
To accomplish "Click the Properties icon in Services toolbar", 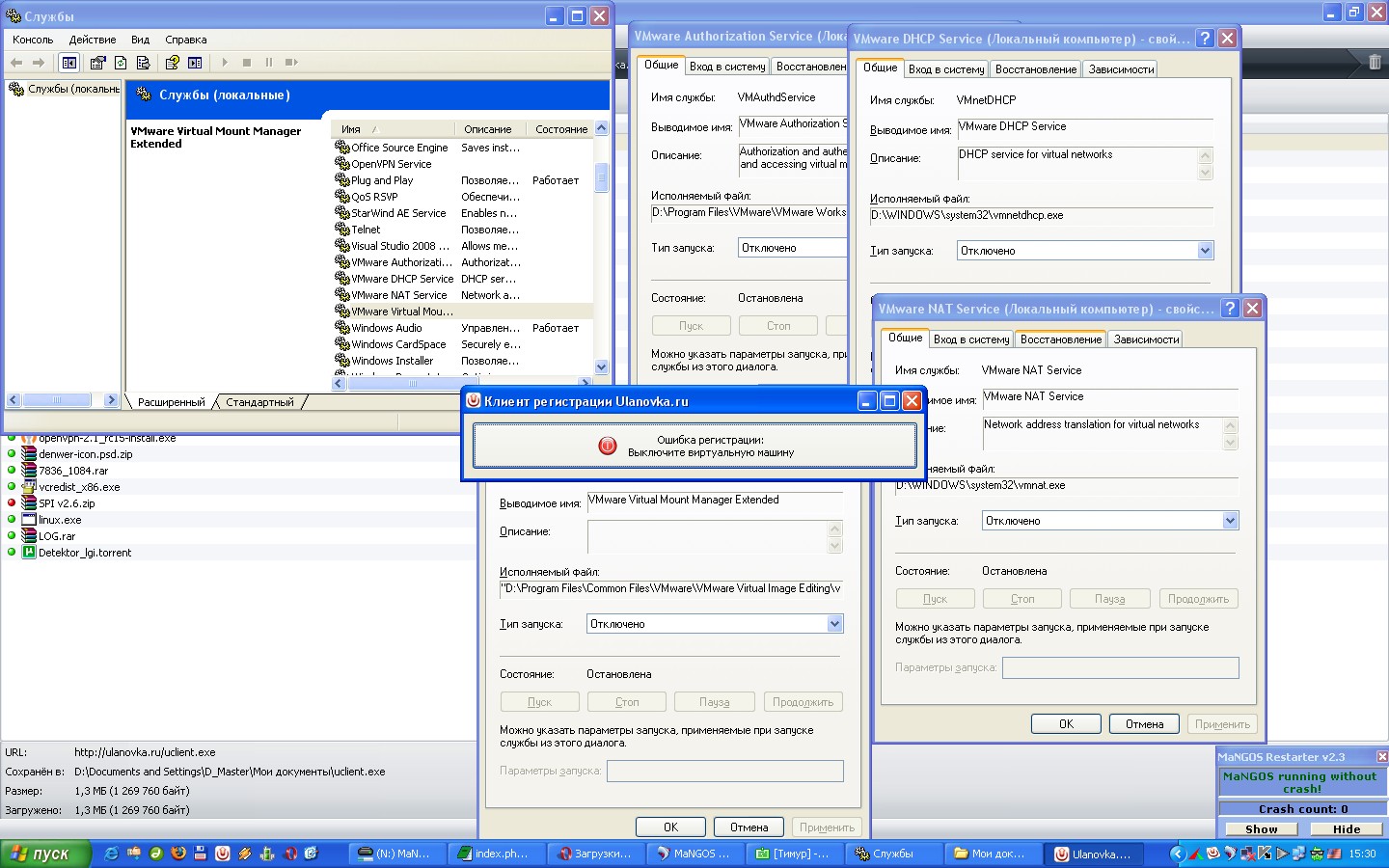I will click(97, 63).
